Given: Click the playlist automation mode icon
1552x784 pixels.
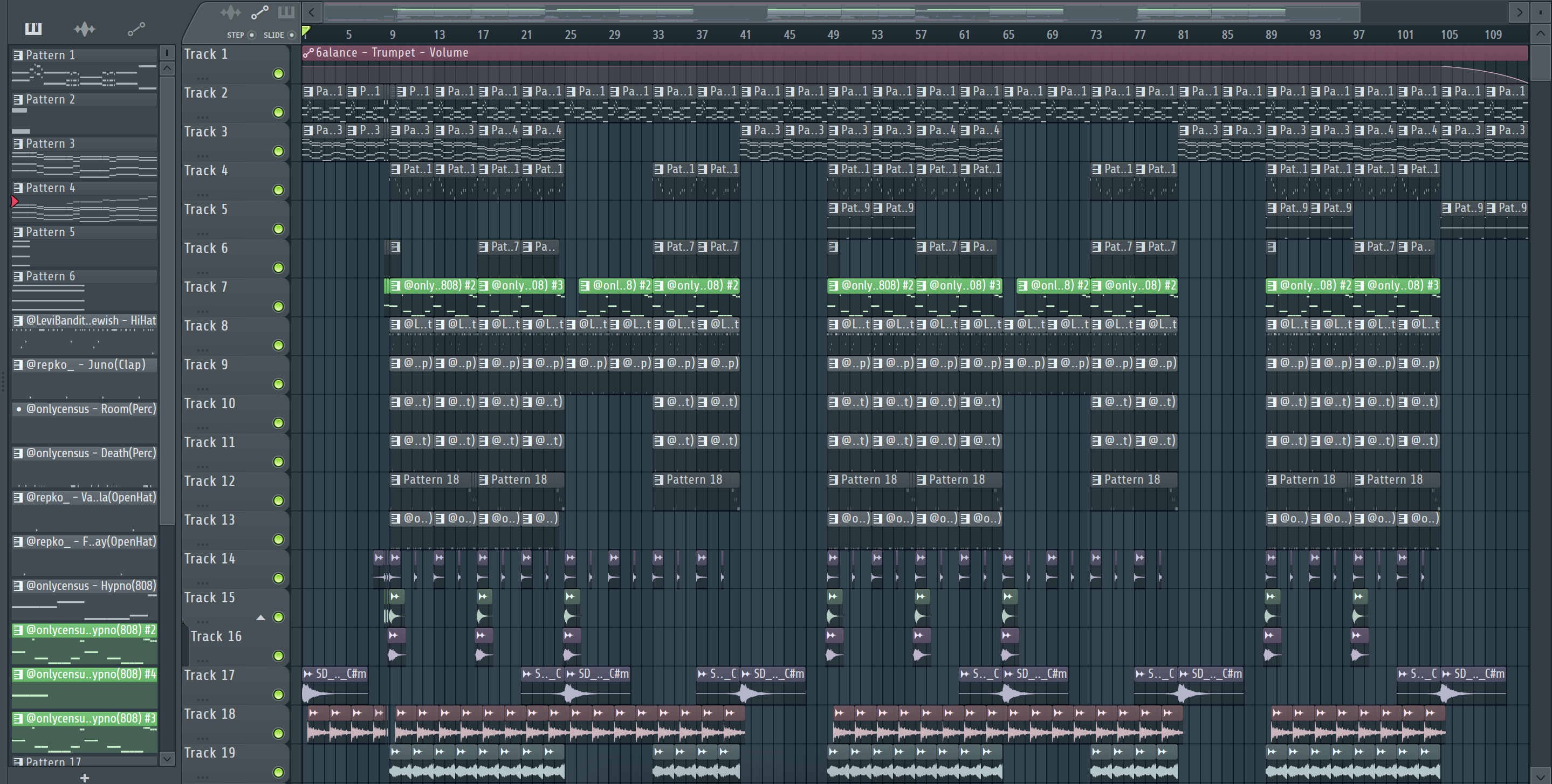Looking at the screenshot, I should (260, 12).
